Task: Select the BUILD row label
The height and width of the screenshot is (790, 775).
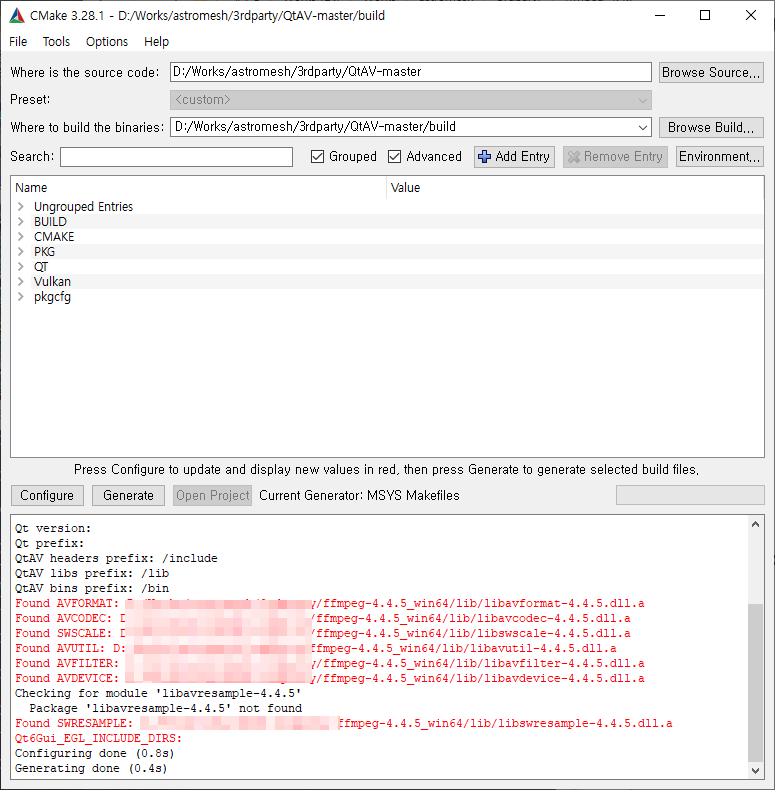Action: [50, 222]
